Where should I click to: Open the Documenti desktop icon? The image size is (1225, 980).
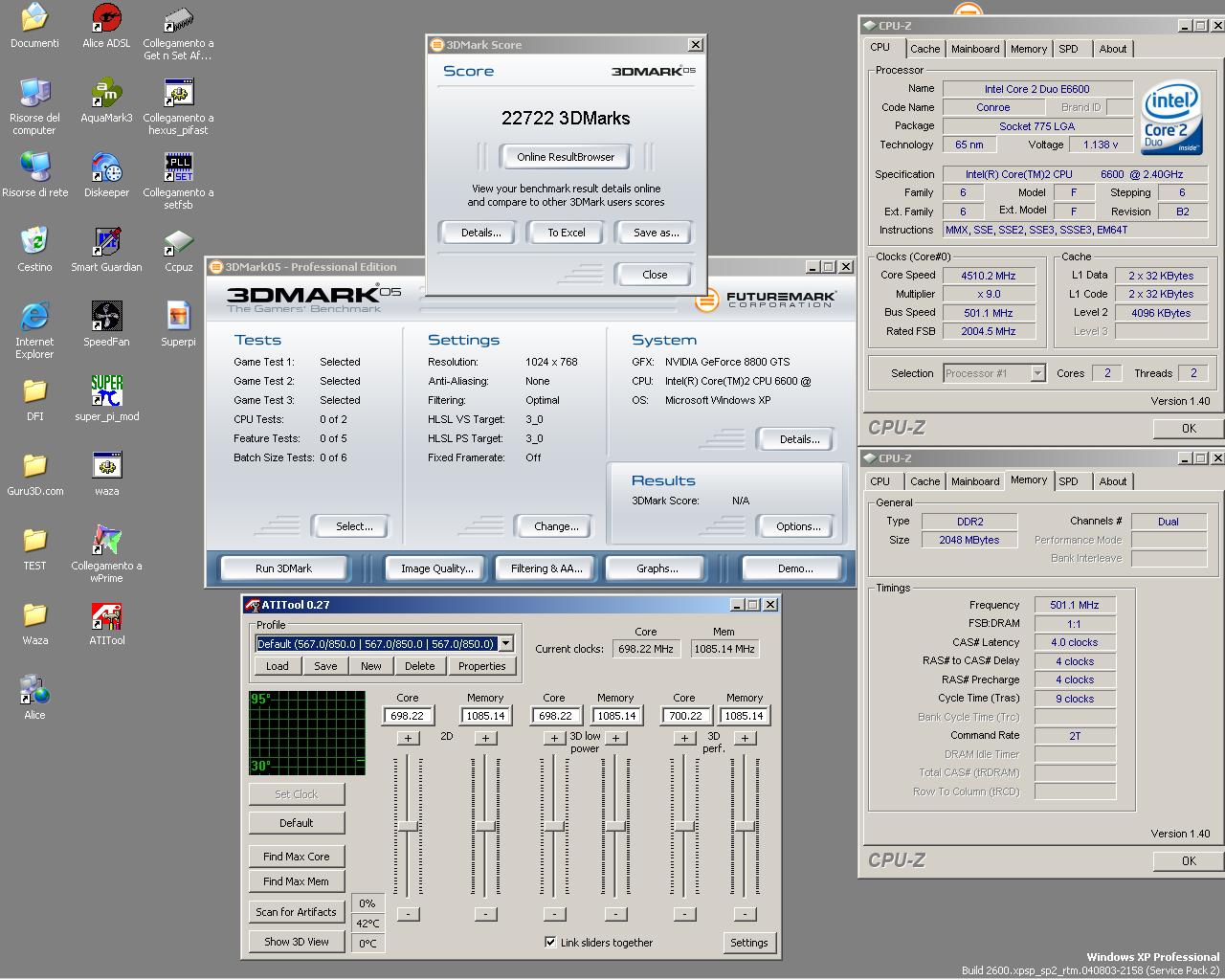click(34, 26)
